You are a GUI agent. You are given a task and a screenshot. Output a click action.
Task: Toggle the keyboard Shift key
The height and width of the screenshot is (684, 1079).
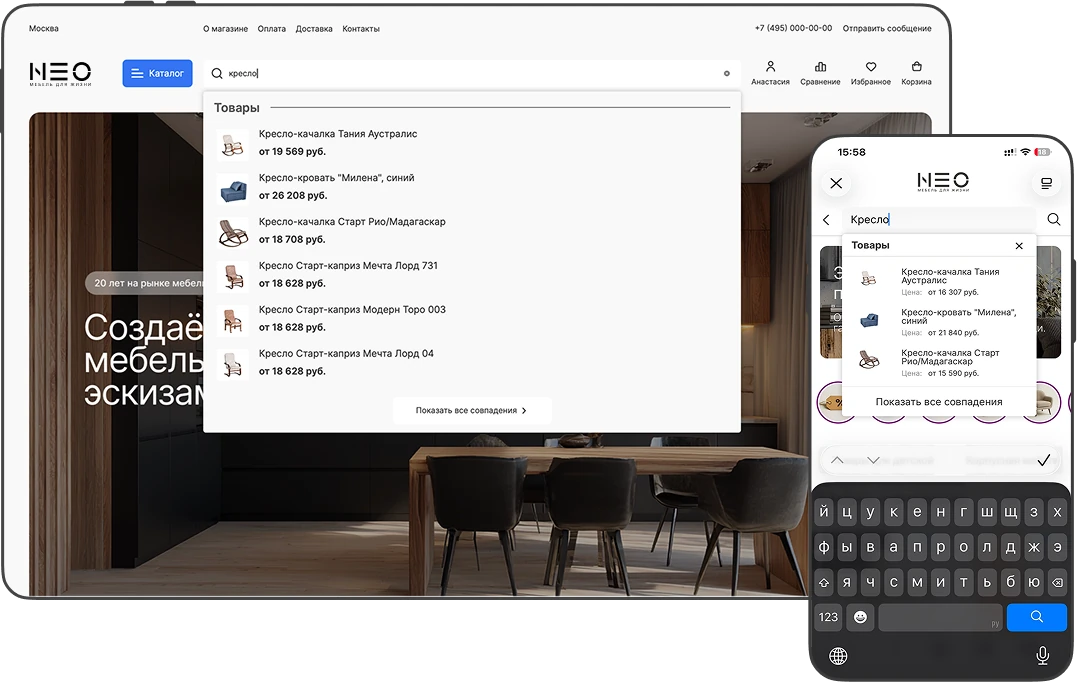[824, 583]
